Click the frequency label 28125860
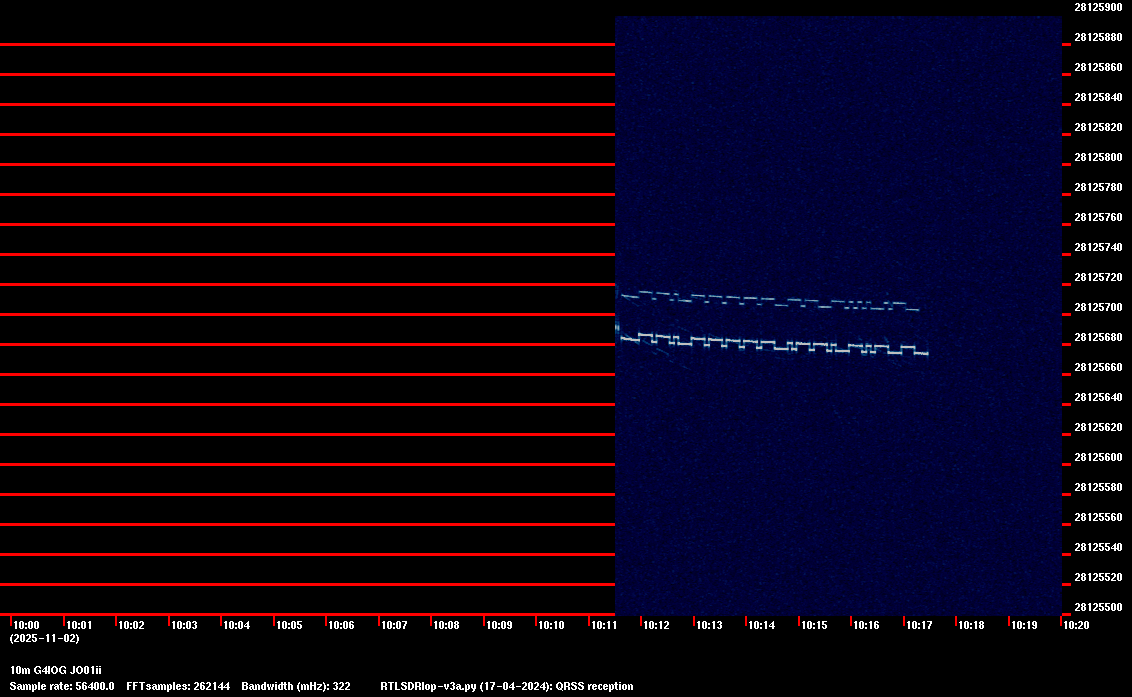The width and height of the screenshot is (1132, 697). (x=1099, y=67)
